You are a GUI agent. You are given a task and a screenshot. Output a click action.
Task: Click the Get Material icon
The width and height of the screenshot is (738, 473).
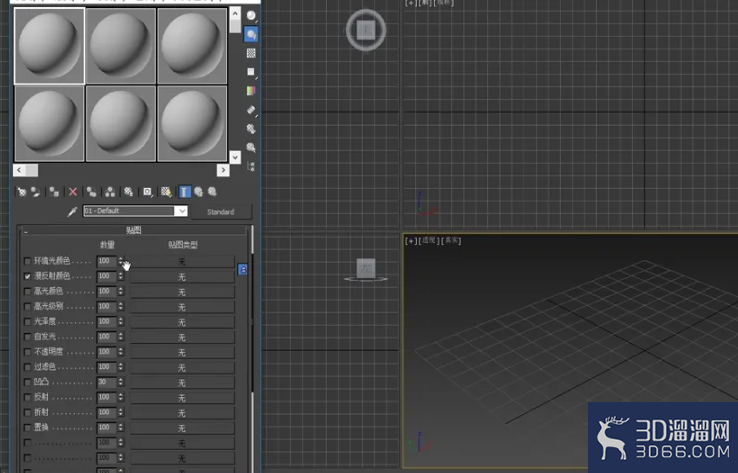pos(22,192)
